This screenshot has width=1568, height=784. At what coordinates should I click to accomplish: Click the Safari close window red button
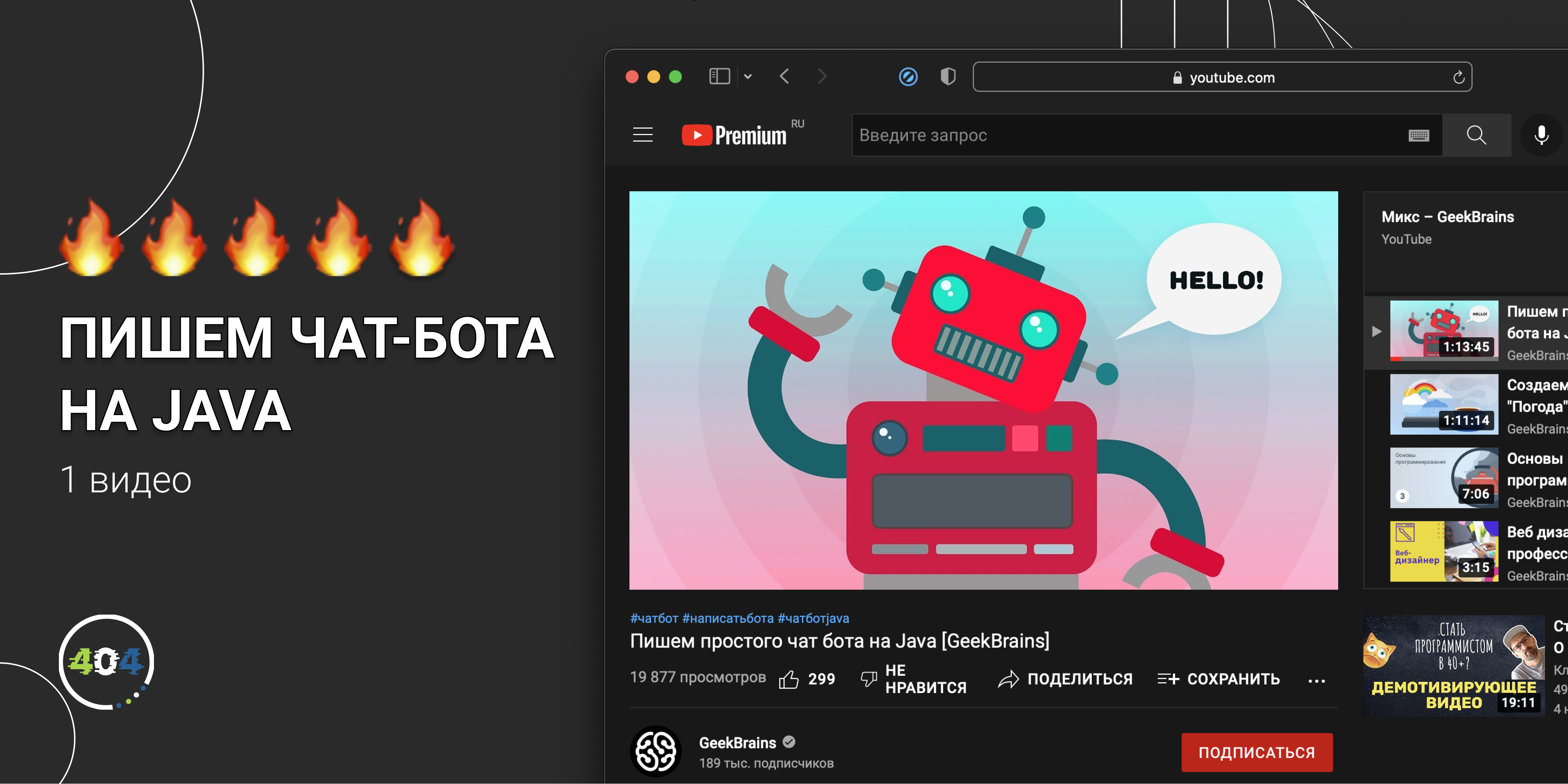click(632, 77)
